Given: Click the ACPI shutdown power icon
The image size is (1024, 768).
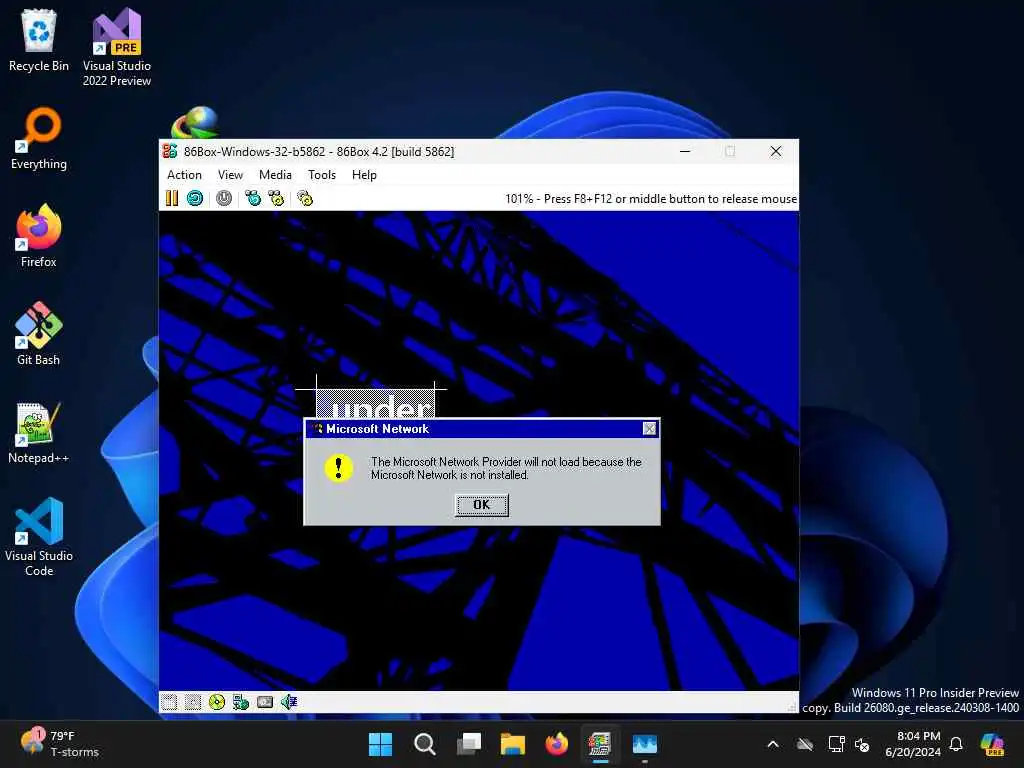Looking at the screenshot, I should [x=224, y=198].
